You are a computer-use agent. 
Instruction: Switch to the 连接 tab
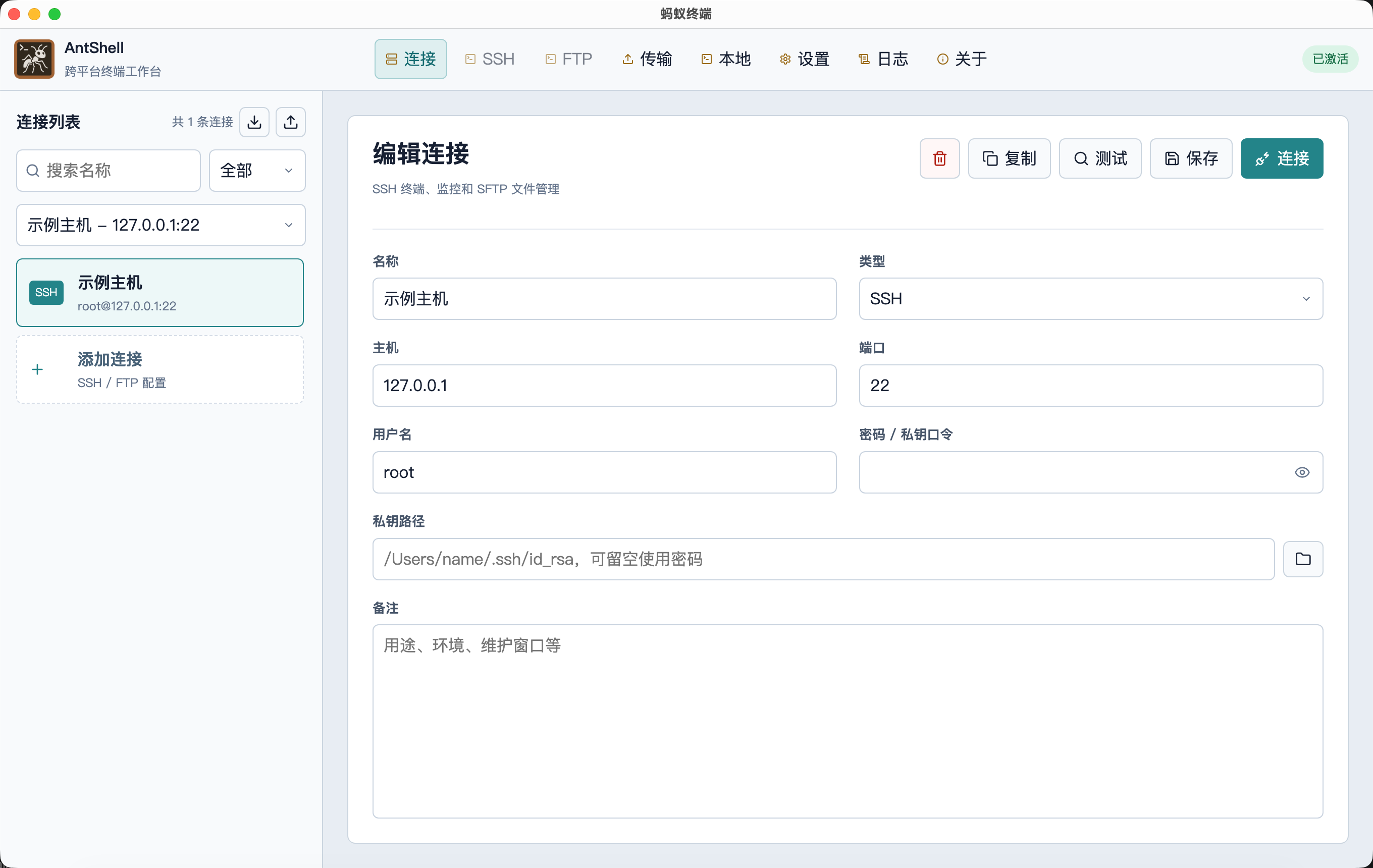[410, 59]
